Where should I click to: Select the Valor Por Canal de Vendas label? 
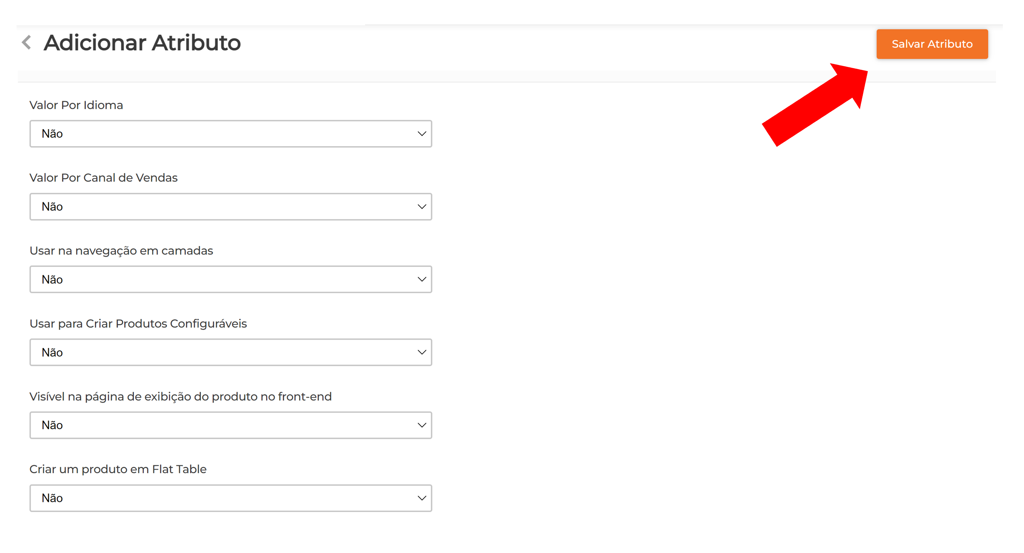point(103,178)
